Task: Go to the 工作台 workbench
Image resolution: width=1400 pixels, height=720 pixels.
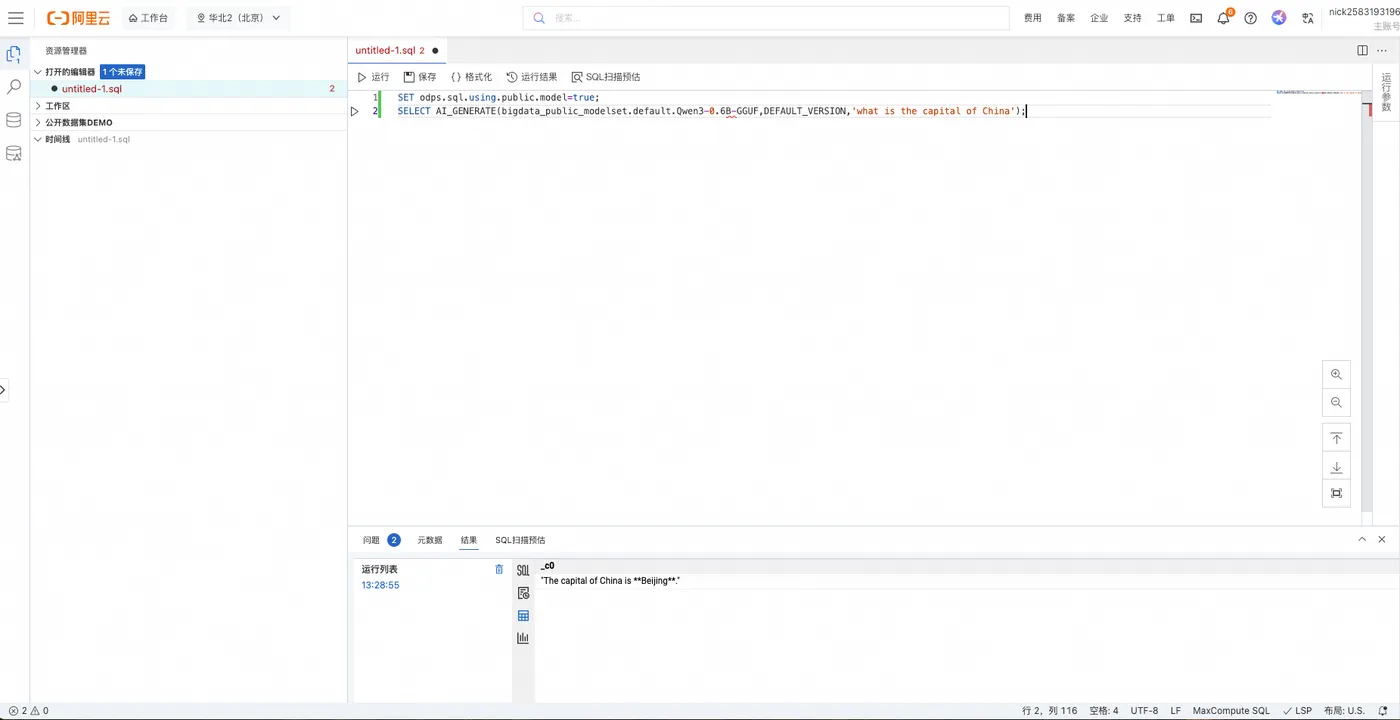Action: click(148, 18)
